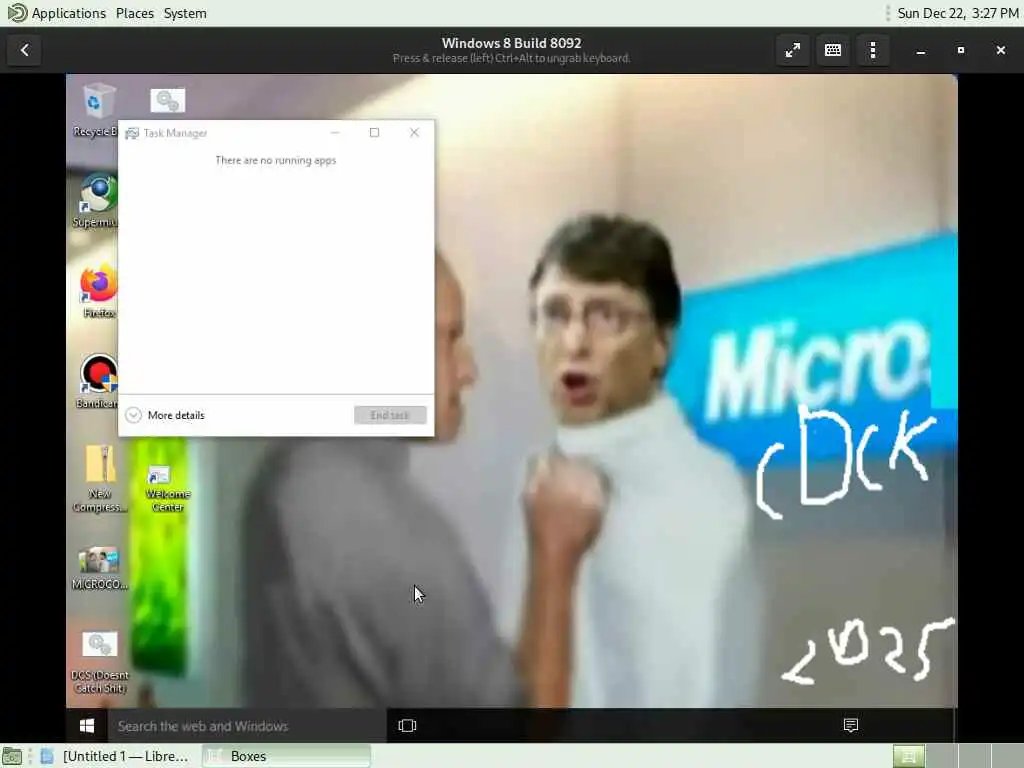The height and width of the screenshot is (768, 1024).
Task: Open the System menu
Action: click(185, 13)
